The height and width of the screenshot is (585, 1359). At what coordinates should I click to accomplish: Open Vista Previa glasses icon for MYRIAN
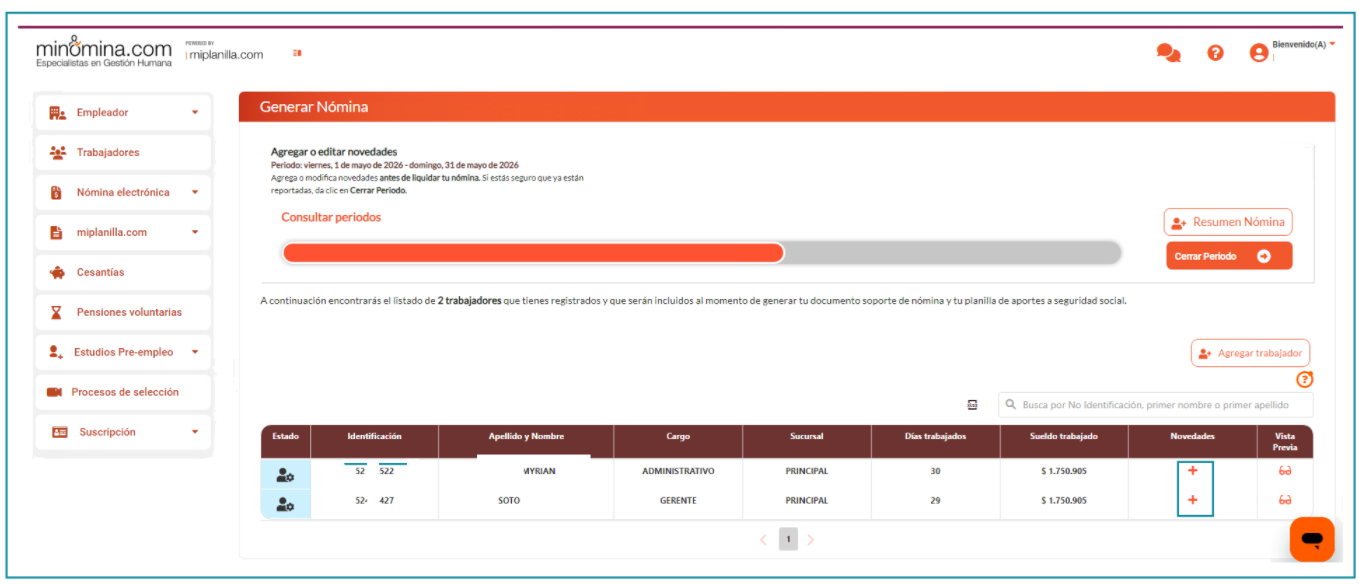[x=1285, y=471]
